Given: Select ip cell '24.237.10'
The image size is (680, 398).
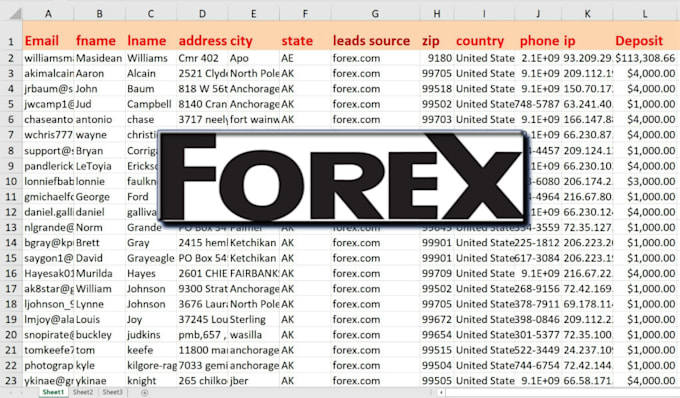Looking at the screenshot, I should pos(587,350).
